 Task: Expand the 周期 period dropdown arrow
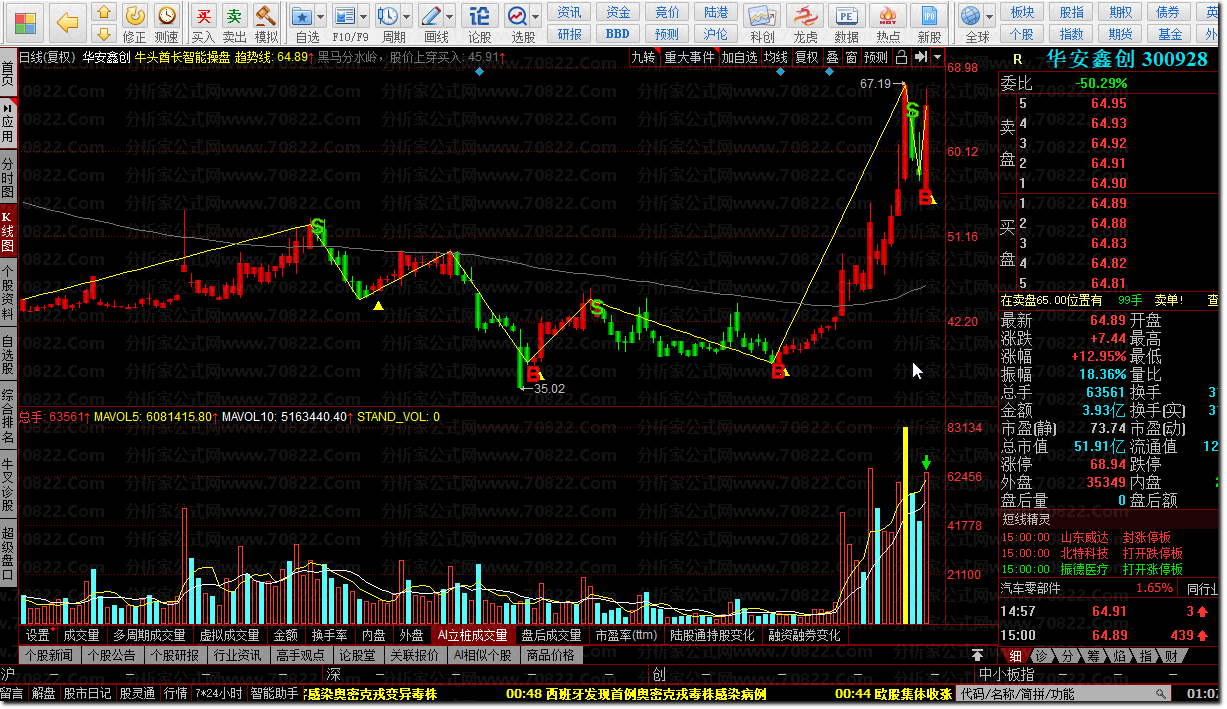[x=406, y=17]
